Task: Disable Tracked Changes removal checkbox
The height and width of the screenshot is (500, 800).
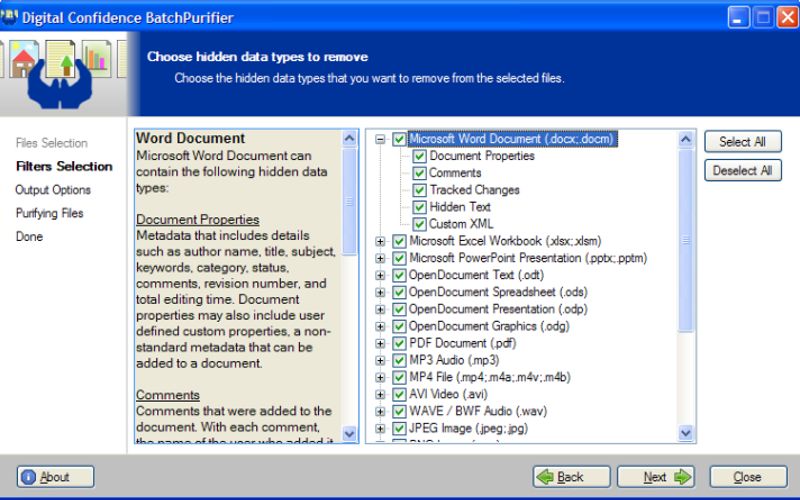Action: (419, 190)
